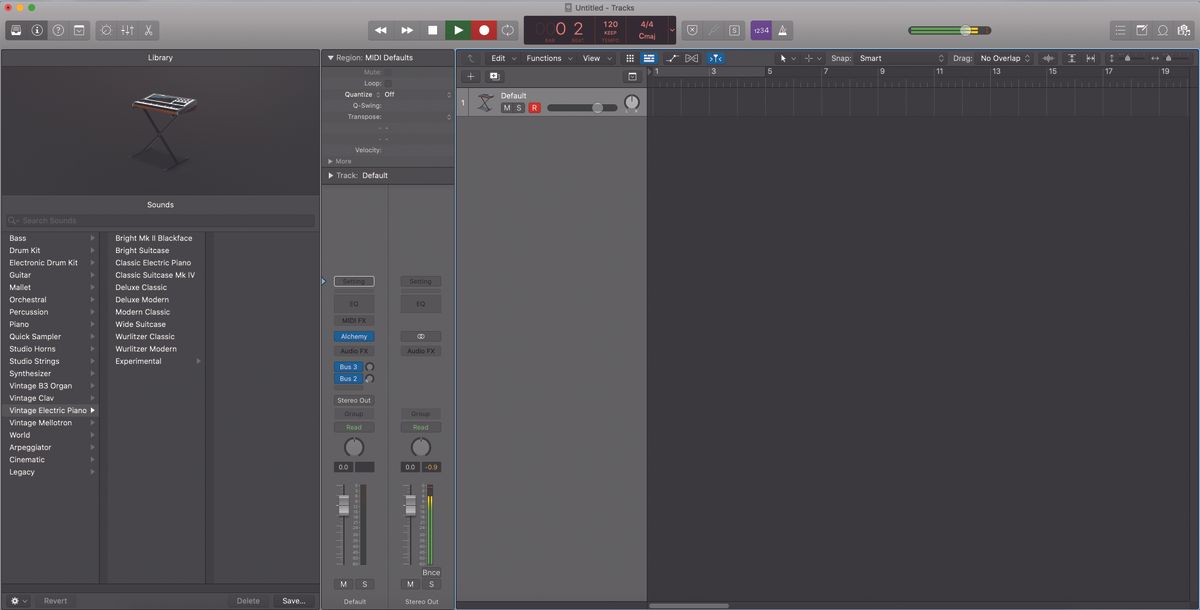The width and height of the screenshot is (1200, 610).
Task: Enable Flex mode
Action: pyautogui.click(x=691, y=58)
